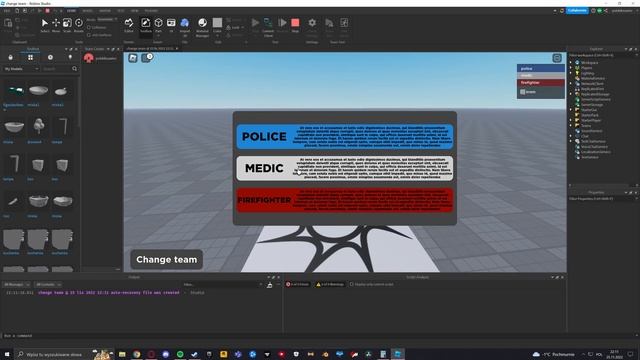The width and height of the screenshot is (640, 360).
Task: Open Spotify from the taskbar
Action: pos(180,354)
